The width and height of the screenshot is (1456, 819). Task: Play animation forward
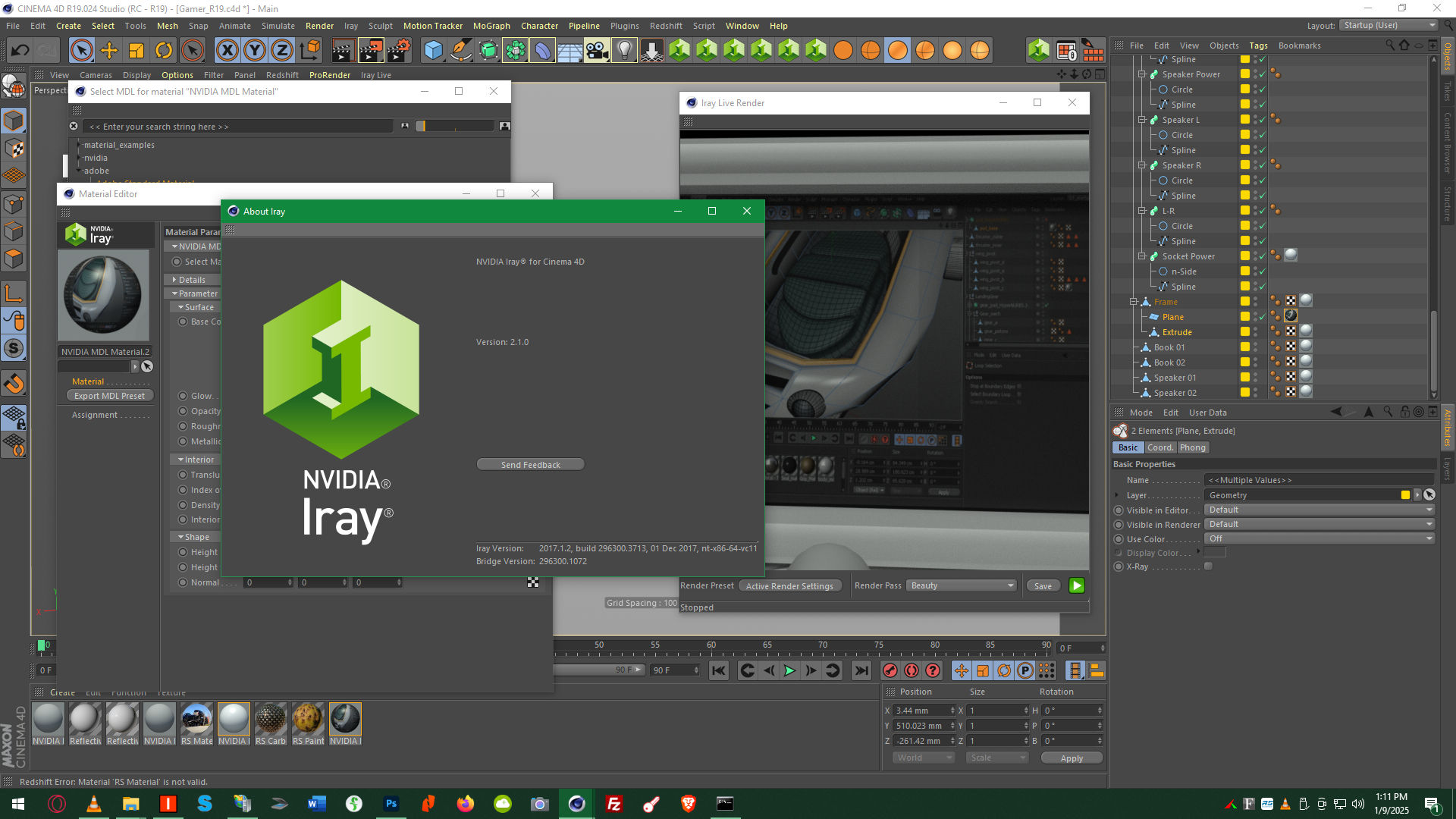tap(789, 670)
